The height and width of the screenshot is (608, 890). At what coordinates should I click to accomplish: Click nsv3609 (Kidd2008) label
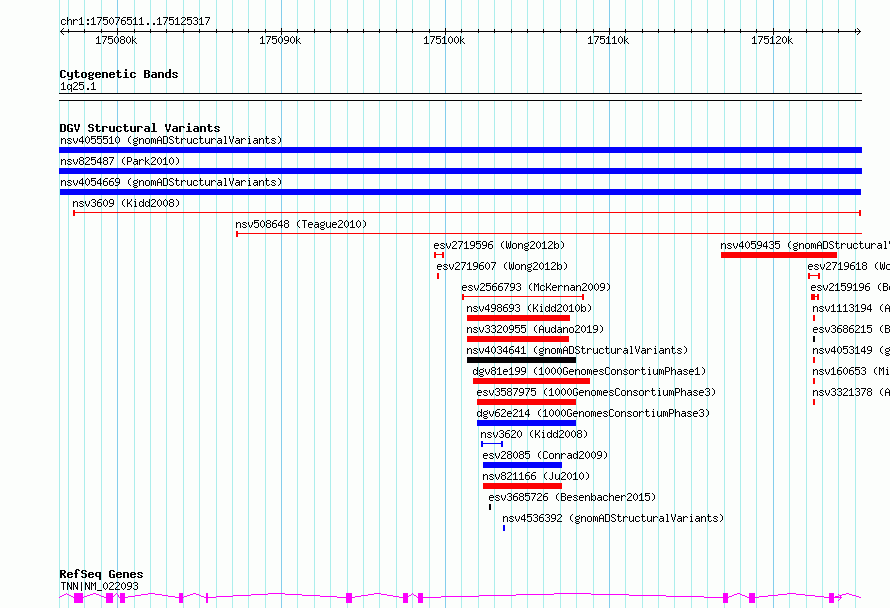(x=126, y=203)
